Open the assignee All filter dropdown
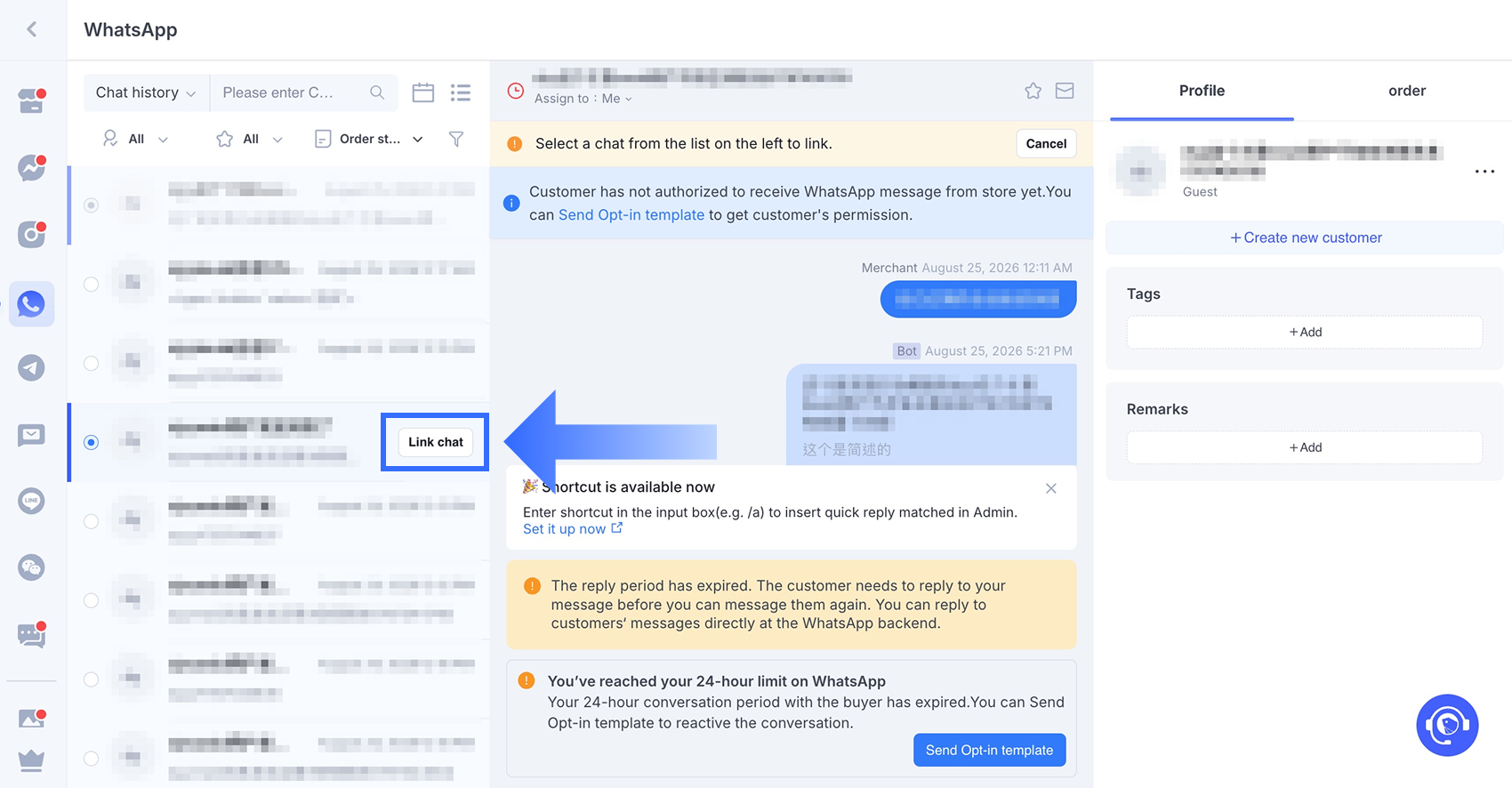 pos(135,139)
